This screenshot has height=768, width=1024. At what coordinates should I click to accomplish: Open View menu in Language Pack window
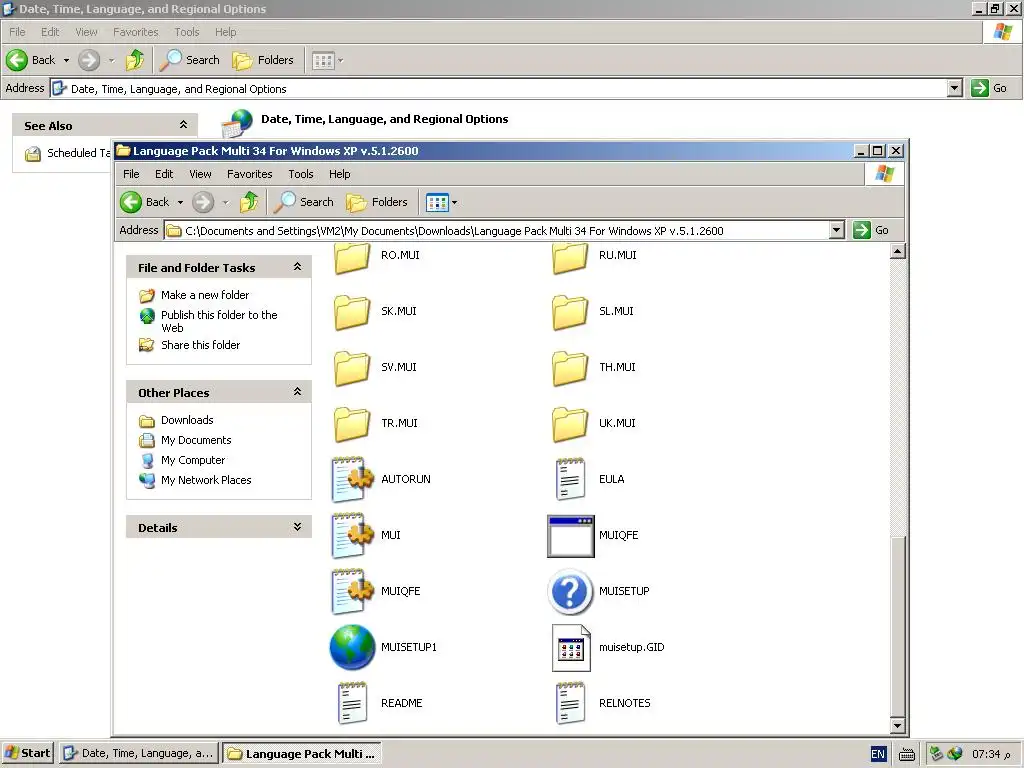200,174
